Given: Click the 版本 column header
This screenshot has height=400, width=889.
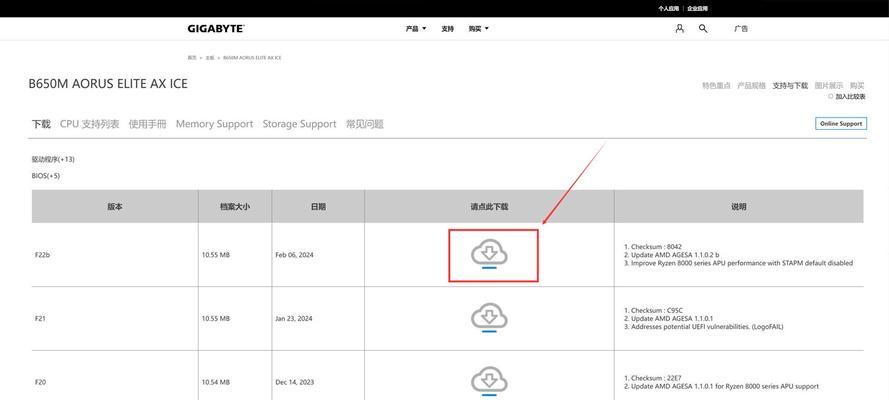Looking at the screenshot, I should coord(115,207).
